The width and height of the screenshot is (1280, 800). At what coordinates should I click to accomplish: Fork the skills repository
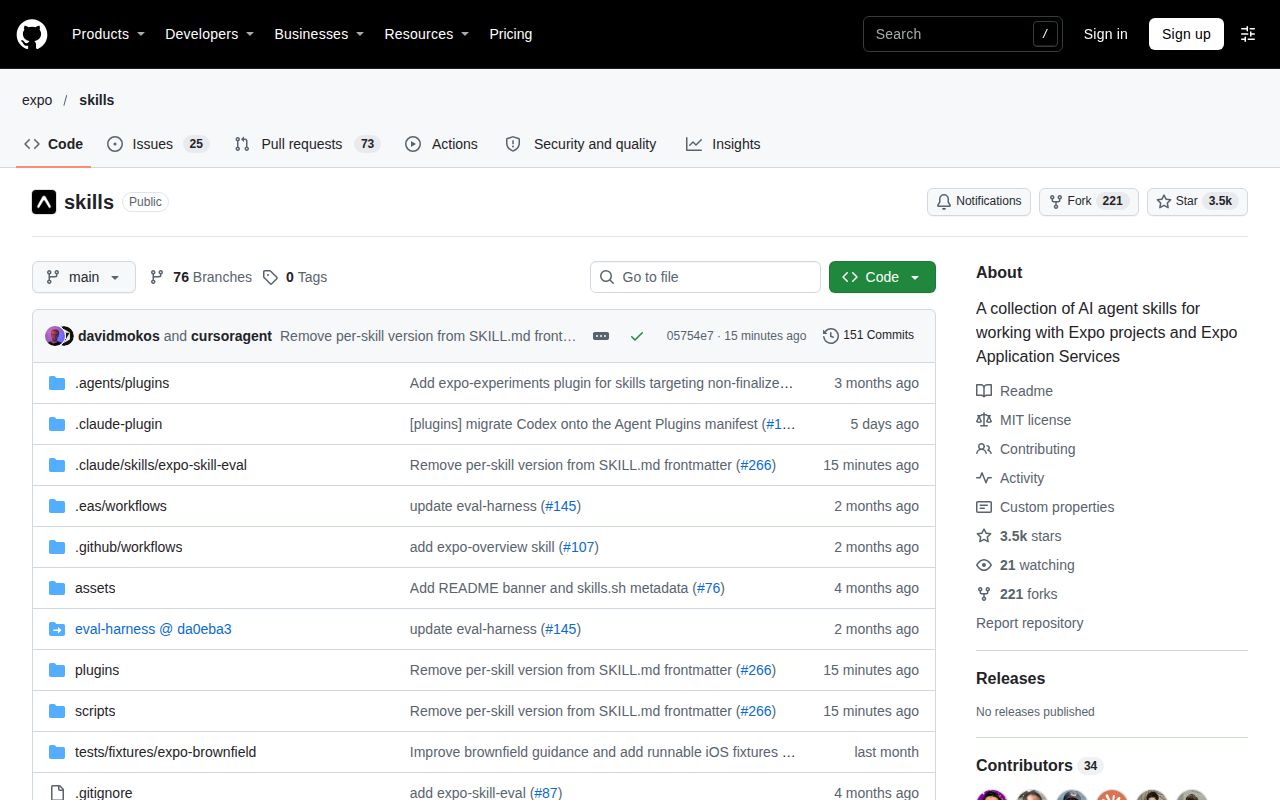1089,201
